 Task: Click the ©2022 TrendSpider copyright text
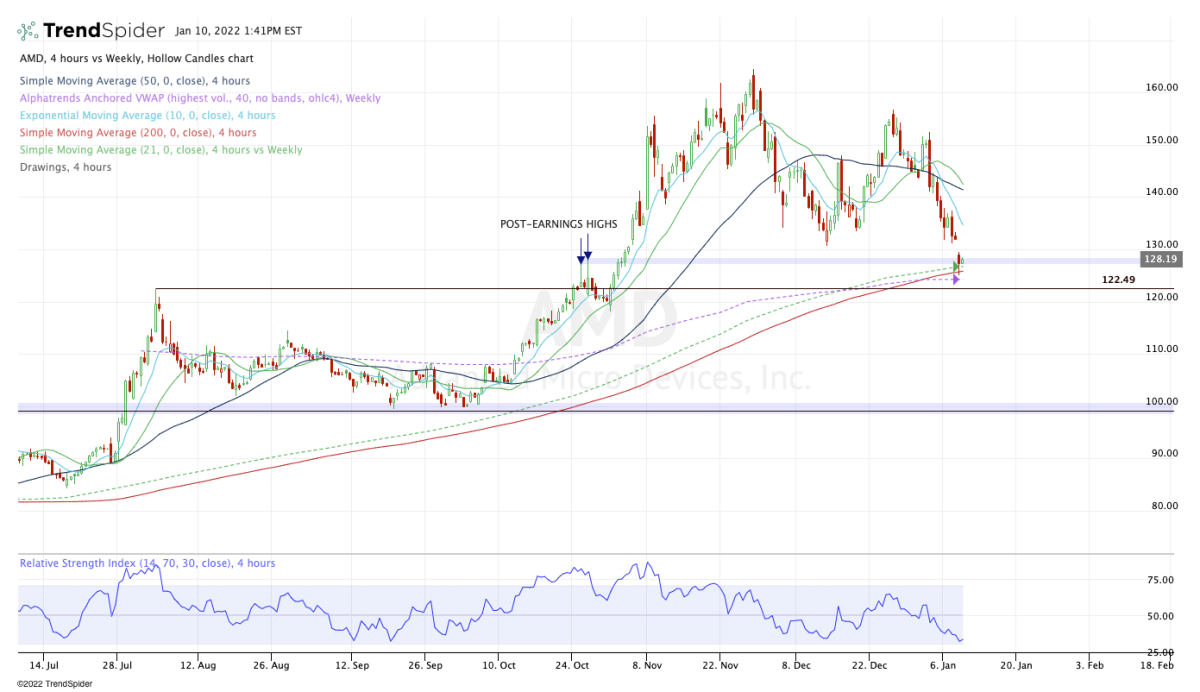pyautogui.click(x=48, y=683)
